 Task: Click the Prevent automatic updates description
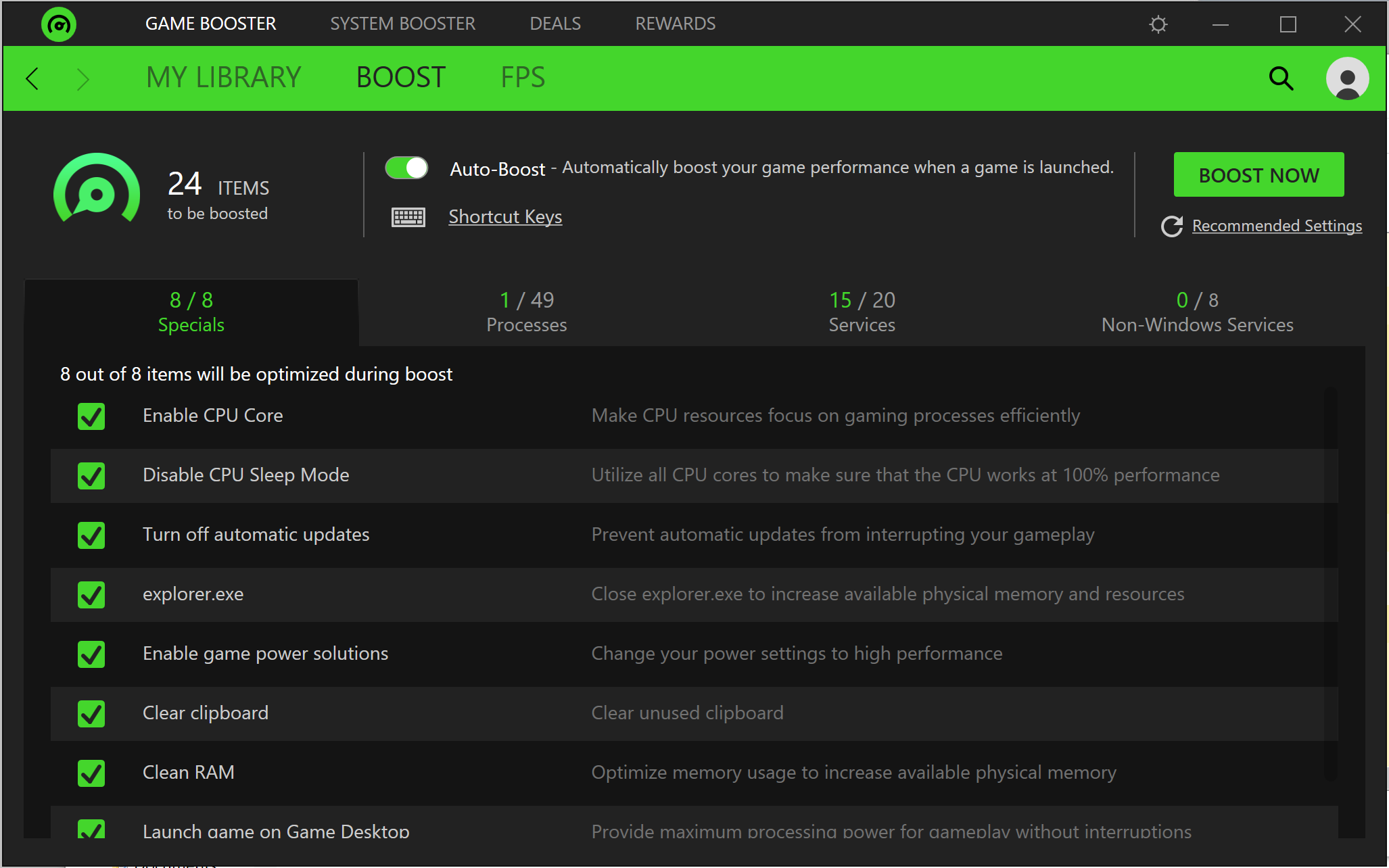click(843, 535)
